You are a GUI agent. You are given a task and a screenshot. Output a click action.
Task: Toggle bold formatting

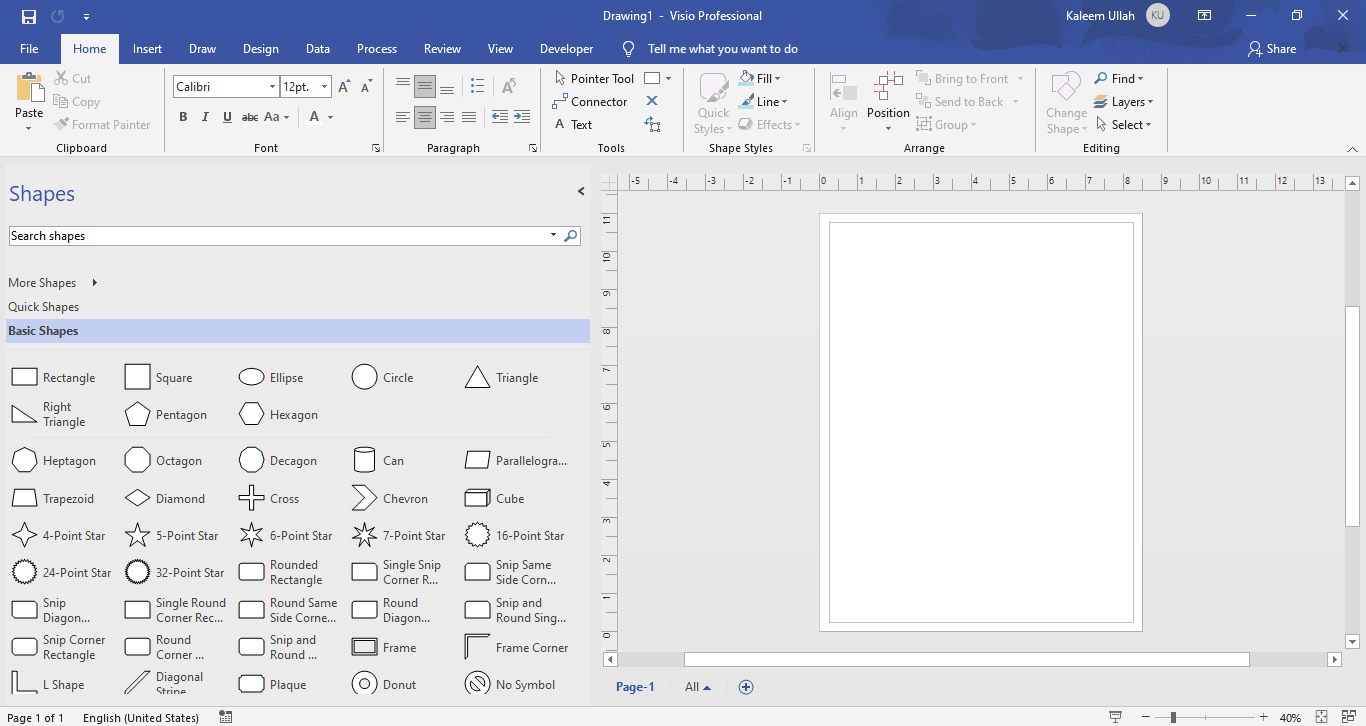coord(183,117)
